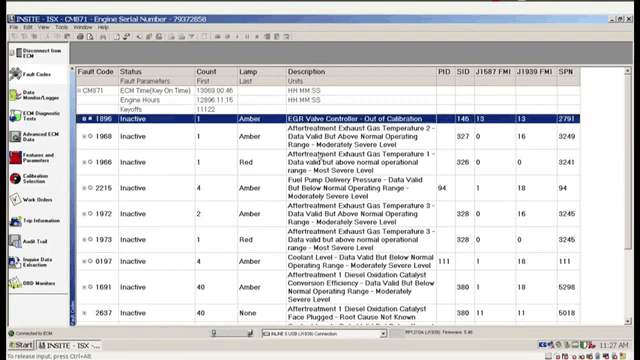Expand fault code 1972 row
Screen dimensions: 640x360
84,213
